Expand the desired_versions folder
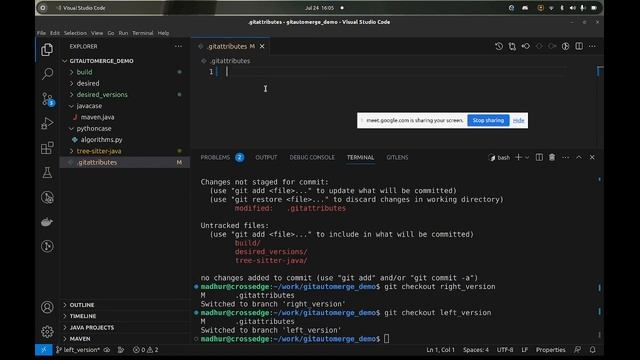 [x=124, y=94]
